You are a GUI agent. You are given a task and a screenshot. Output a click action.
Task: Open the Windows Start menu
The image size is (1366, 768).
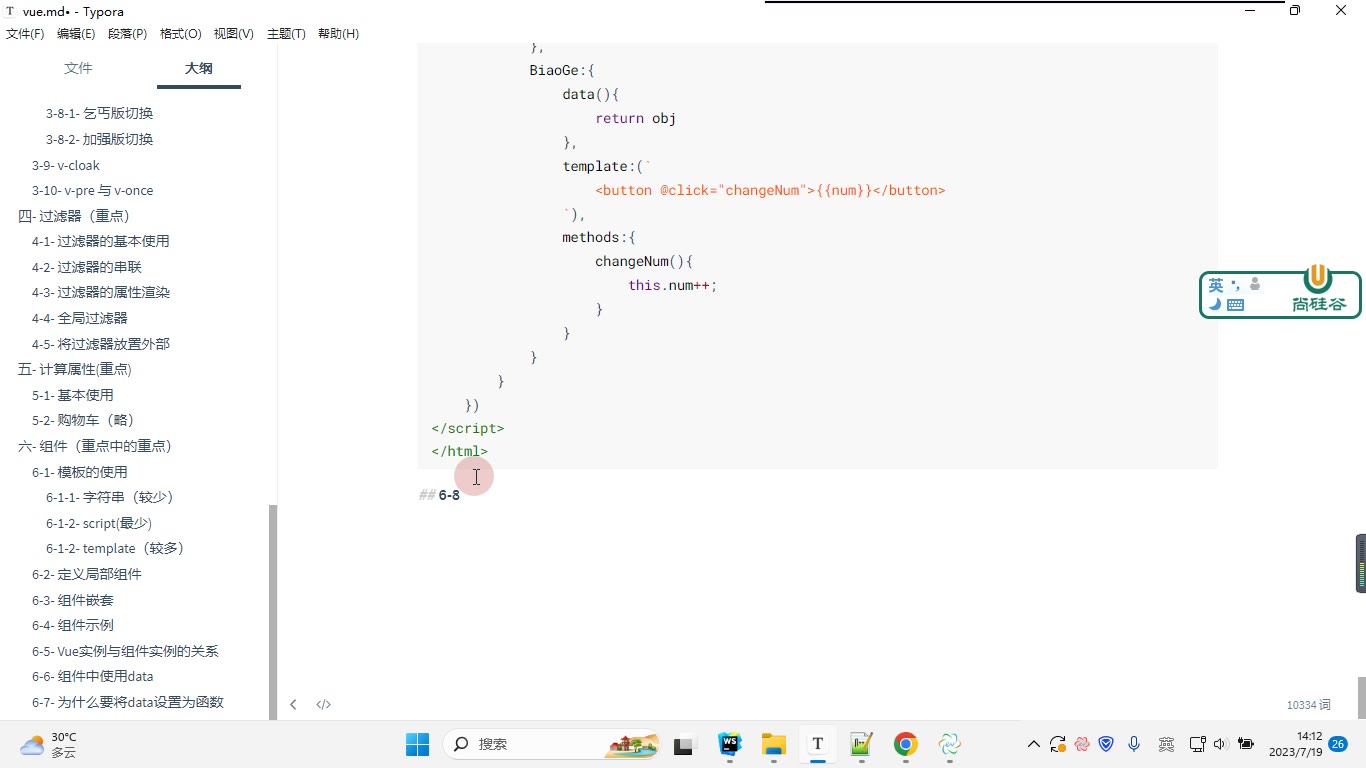click(417, 744)
